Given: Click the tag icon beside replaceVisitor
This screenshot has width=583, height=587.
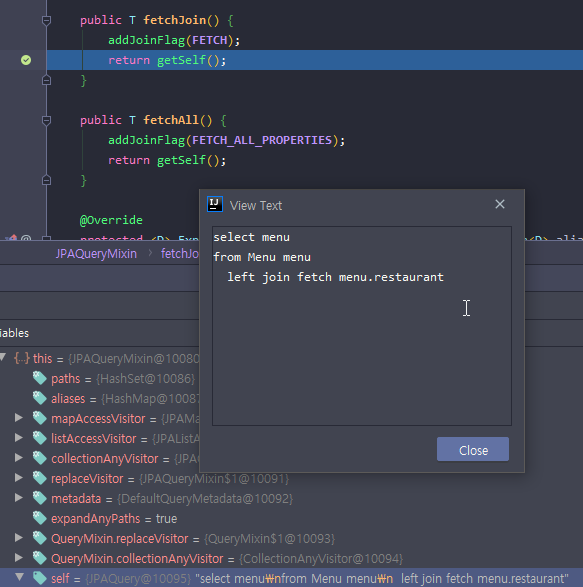Looking at the screenshot, I should tap(39, 478).
